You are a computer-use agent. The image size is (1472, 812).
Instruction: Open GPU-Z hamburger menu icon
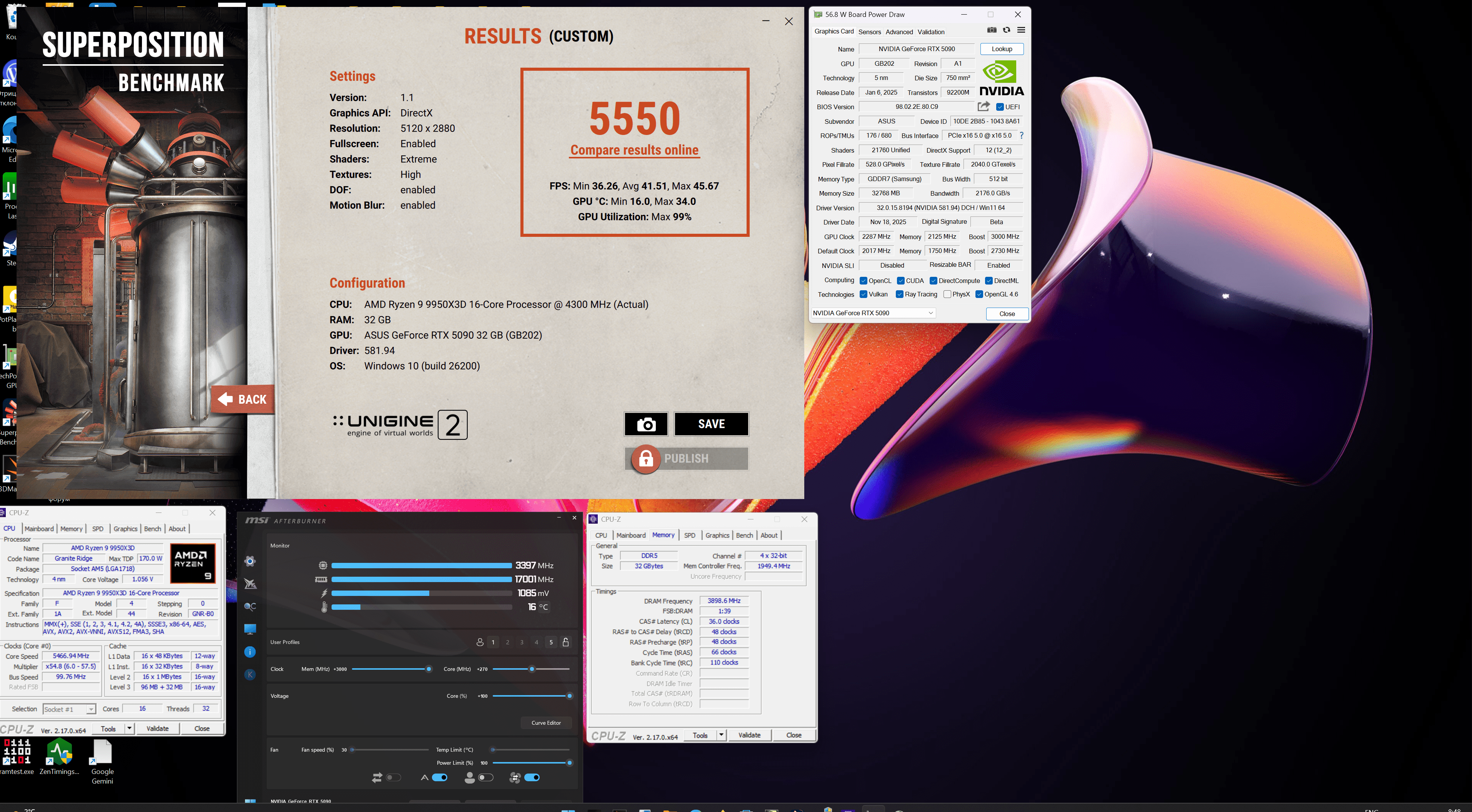point(1021,30)
